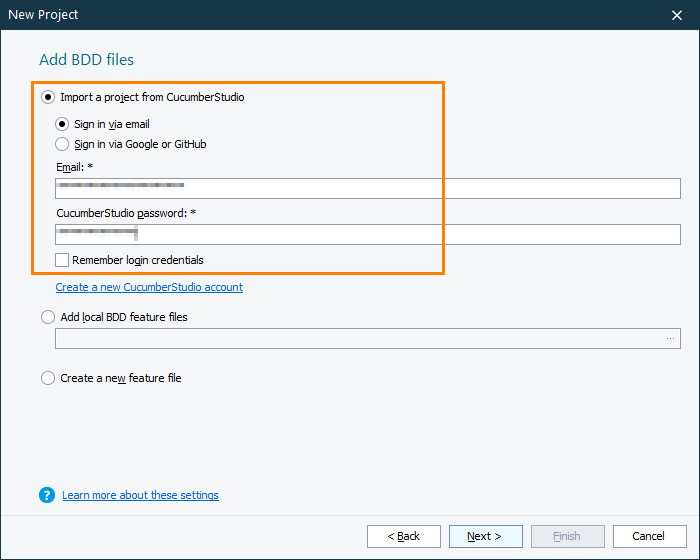
Task: Click the greyed-out Finish button
Action: (567, 536)
